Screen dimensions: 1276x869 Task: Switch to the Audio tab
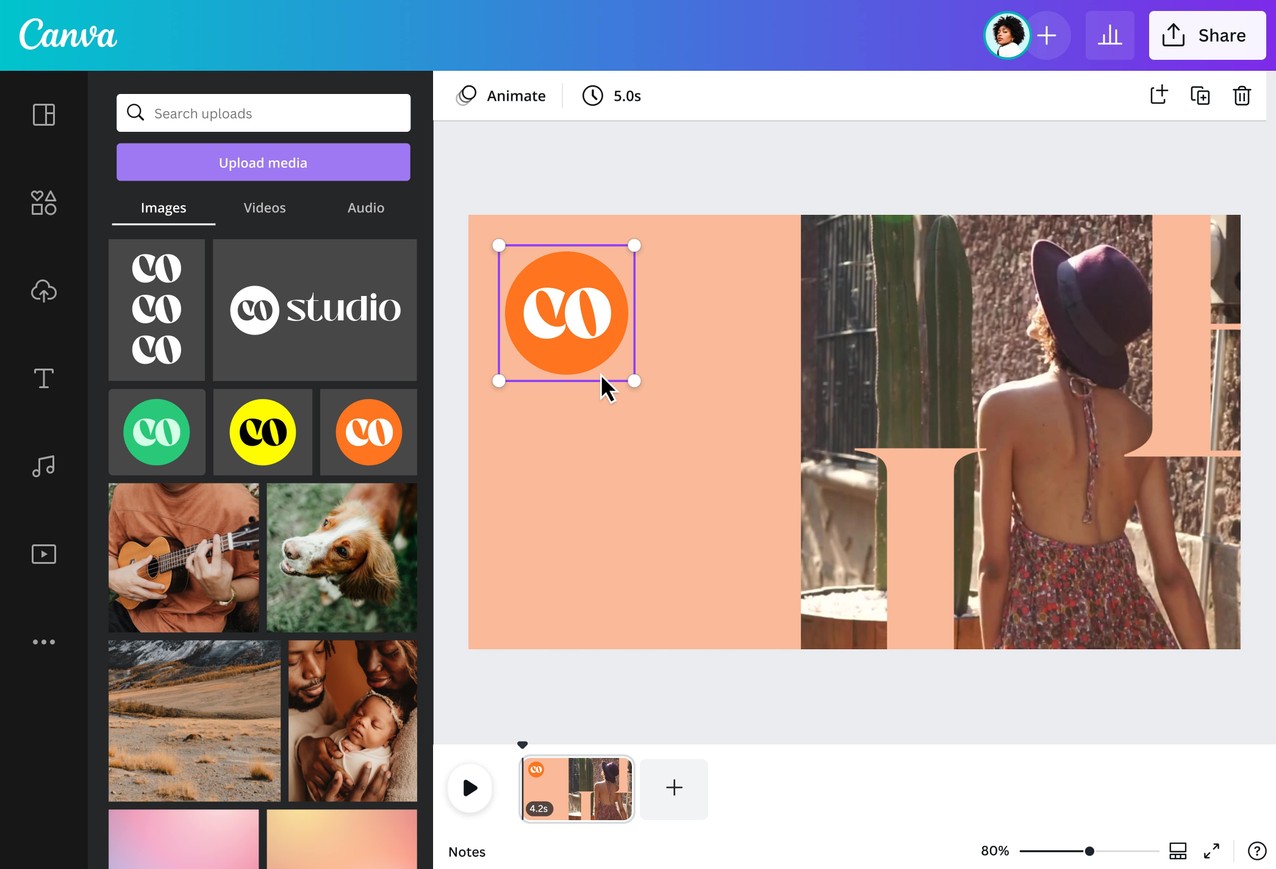tap(365, 208)
